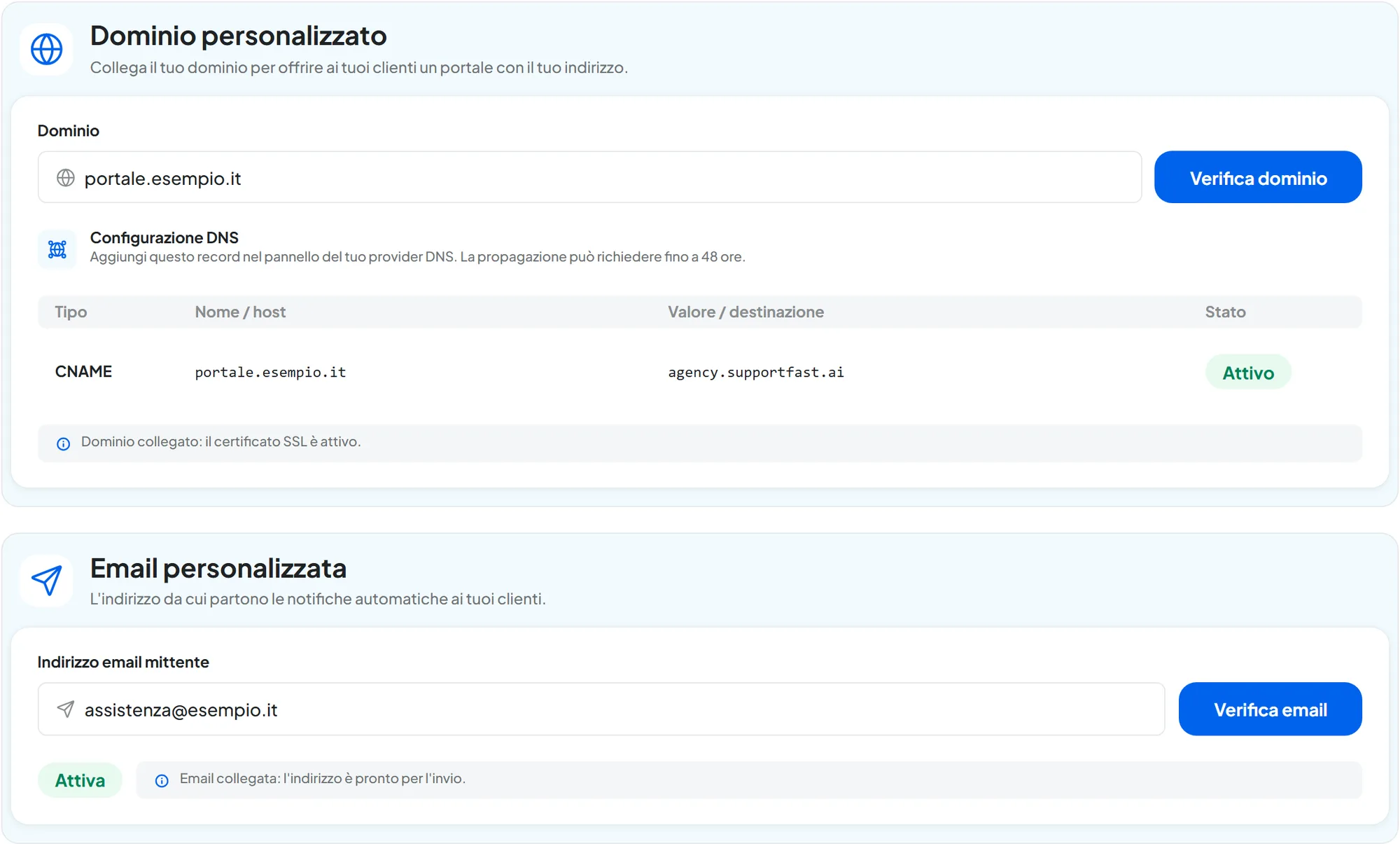Click the Valore / destinazione column header
The width and height of the screenshot is (1400, 844).
[745, 312]
